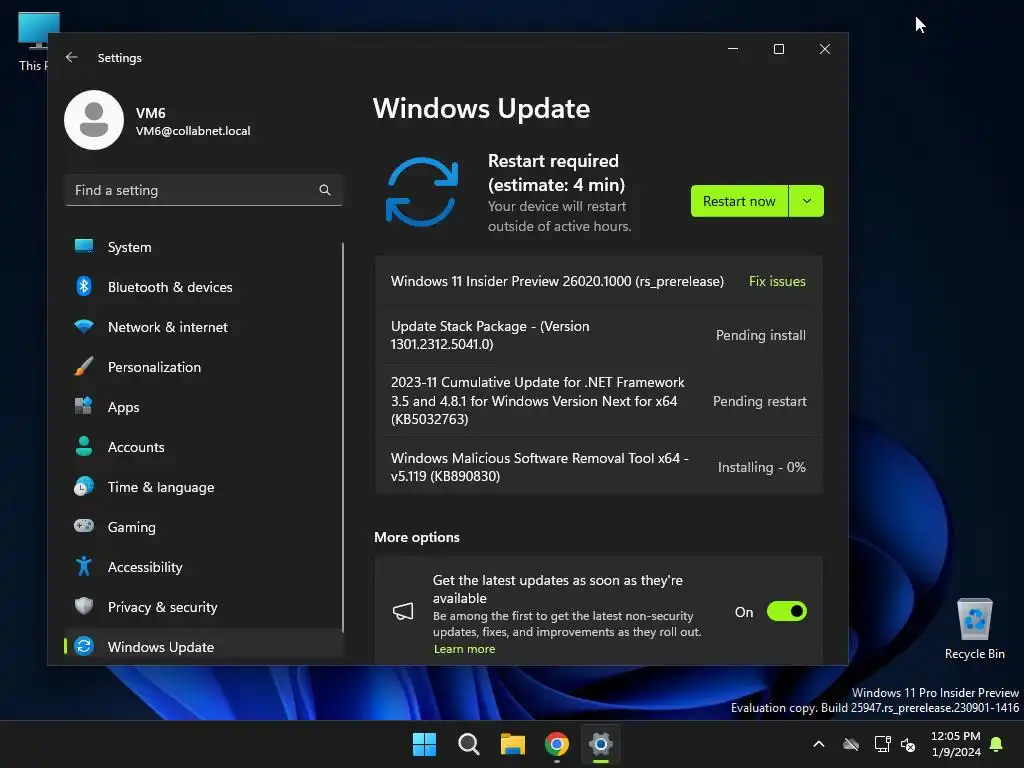Image resolution: width=1024 pixels, height=768 pixels.
Task: Click Windows 11 Insider Preview 26020.1000 text
Action: coord(557,281)
